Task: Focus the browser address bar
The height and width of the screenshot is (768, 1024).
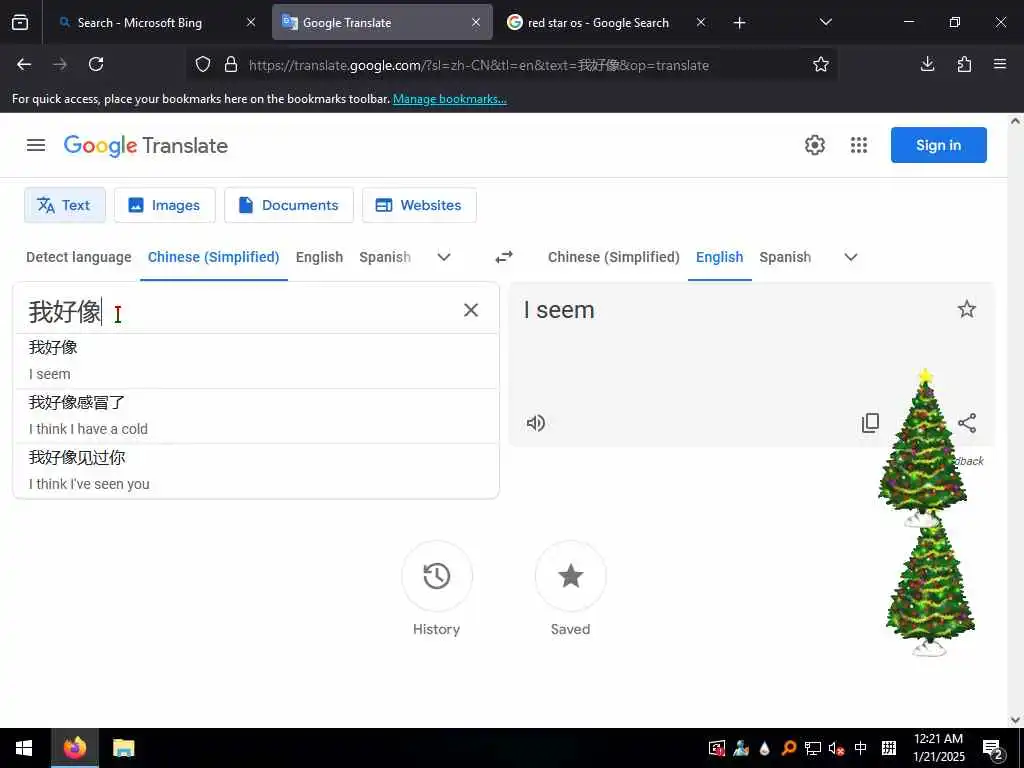Action: click(x=522, y=65)
